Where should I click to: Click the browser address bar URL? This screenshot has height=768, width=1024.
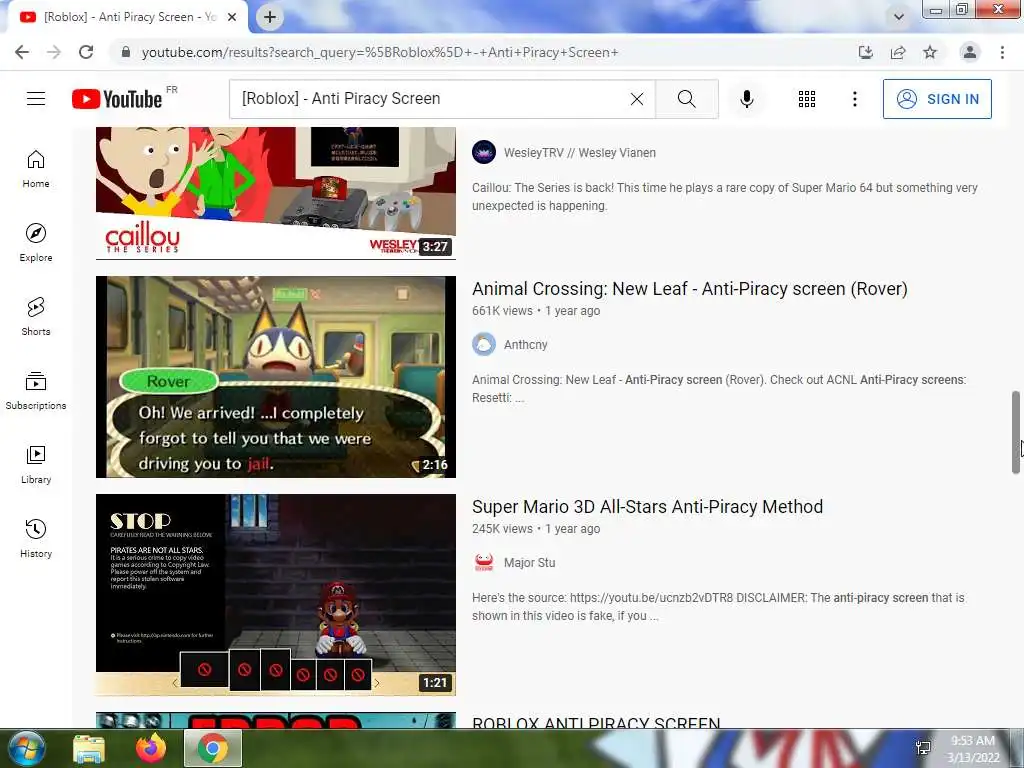380,52
